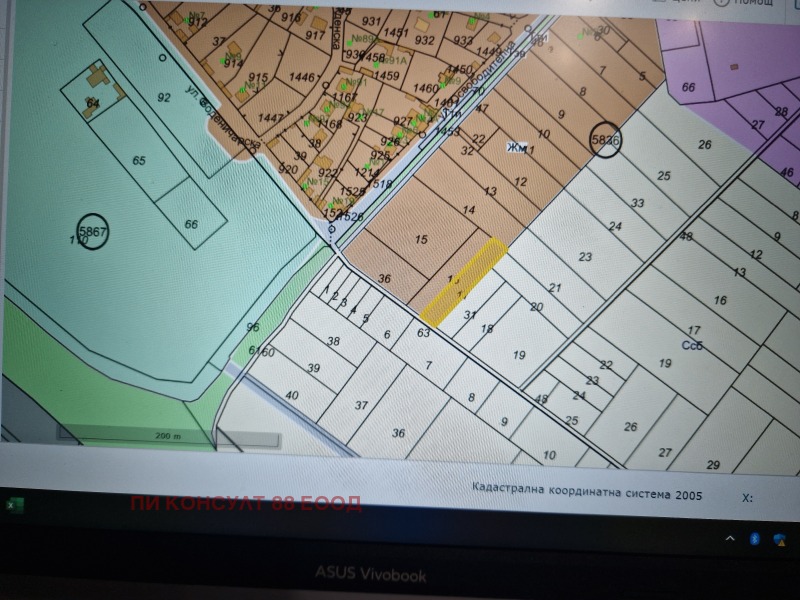This screenshot has height=600, width=800.
Task: Expand the hidden system tray icons chevron
Action: click(729, 539)
